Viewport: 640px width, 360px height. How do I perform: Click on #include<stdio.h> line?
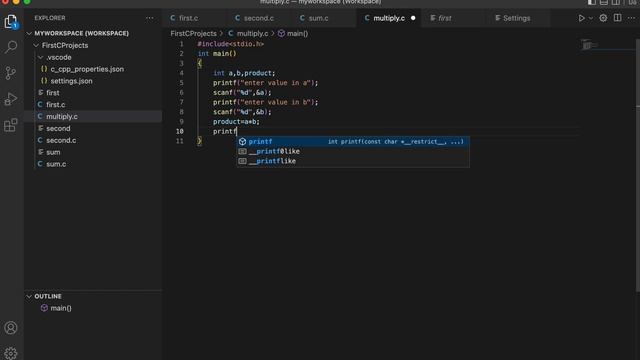(x=231, y=44)
